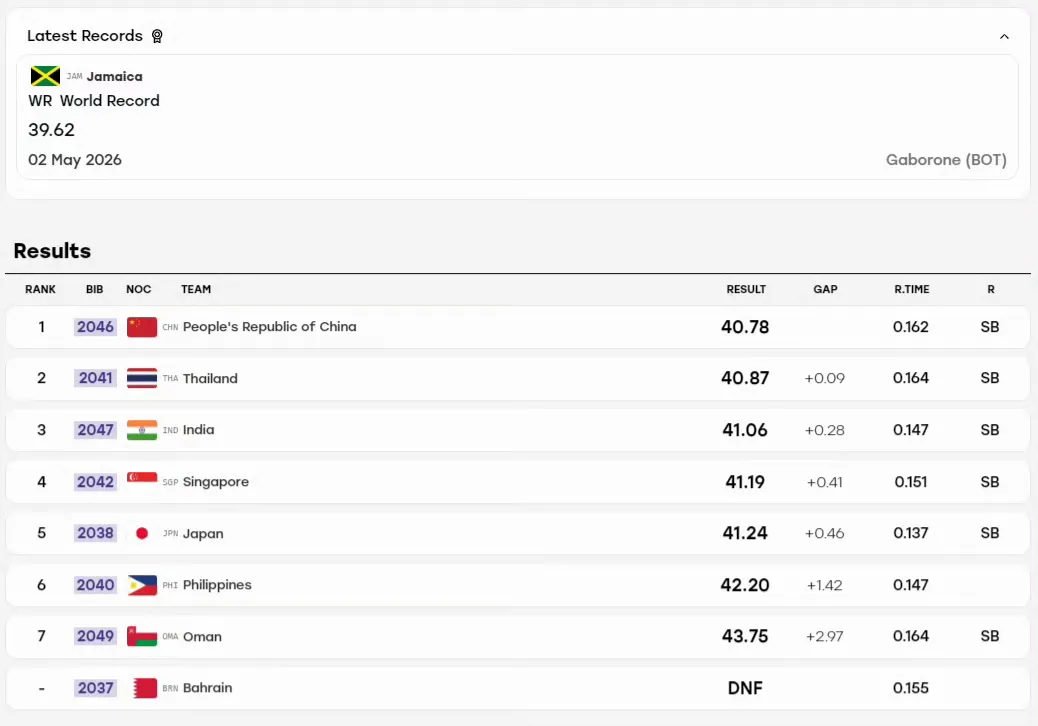Image resolution: width=1038 pixels, height=726 pixels.
Task: Click the Singapore flag icon
Action: pyautogui.click(x=142, y=482)
